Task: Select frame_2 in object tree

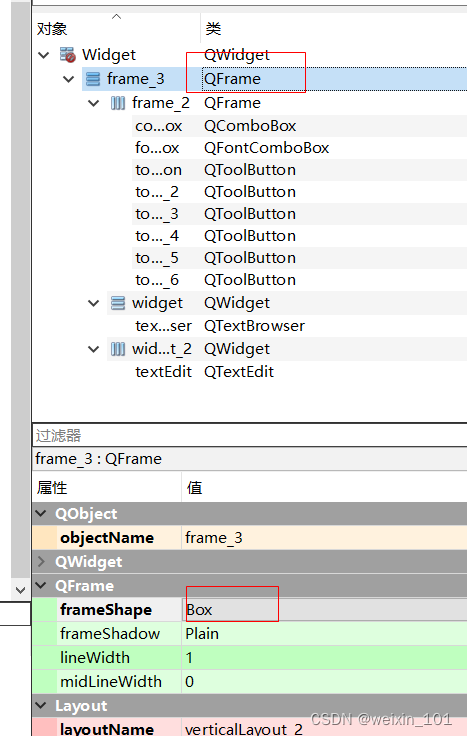Action: (x=161, y=103)
